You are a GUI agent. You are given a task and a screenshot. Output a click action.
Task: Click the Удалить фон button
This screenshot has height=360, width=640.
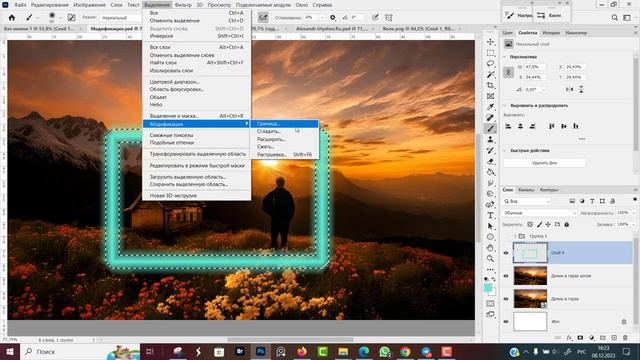tap(544, 163)
